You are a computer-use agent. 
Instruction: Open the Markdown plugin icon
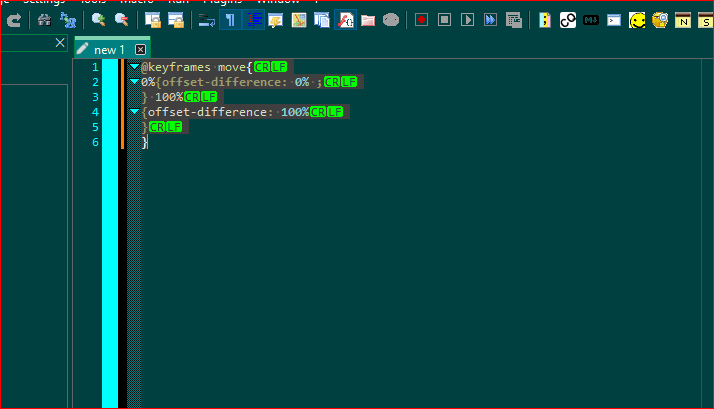(x=591, y=20)
